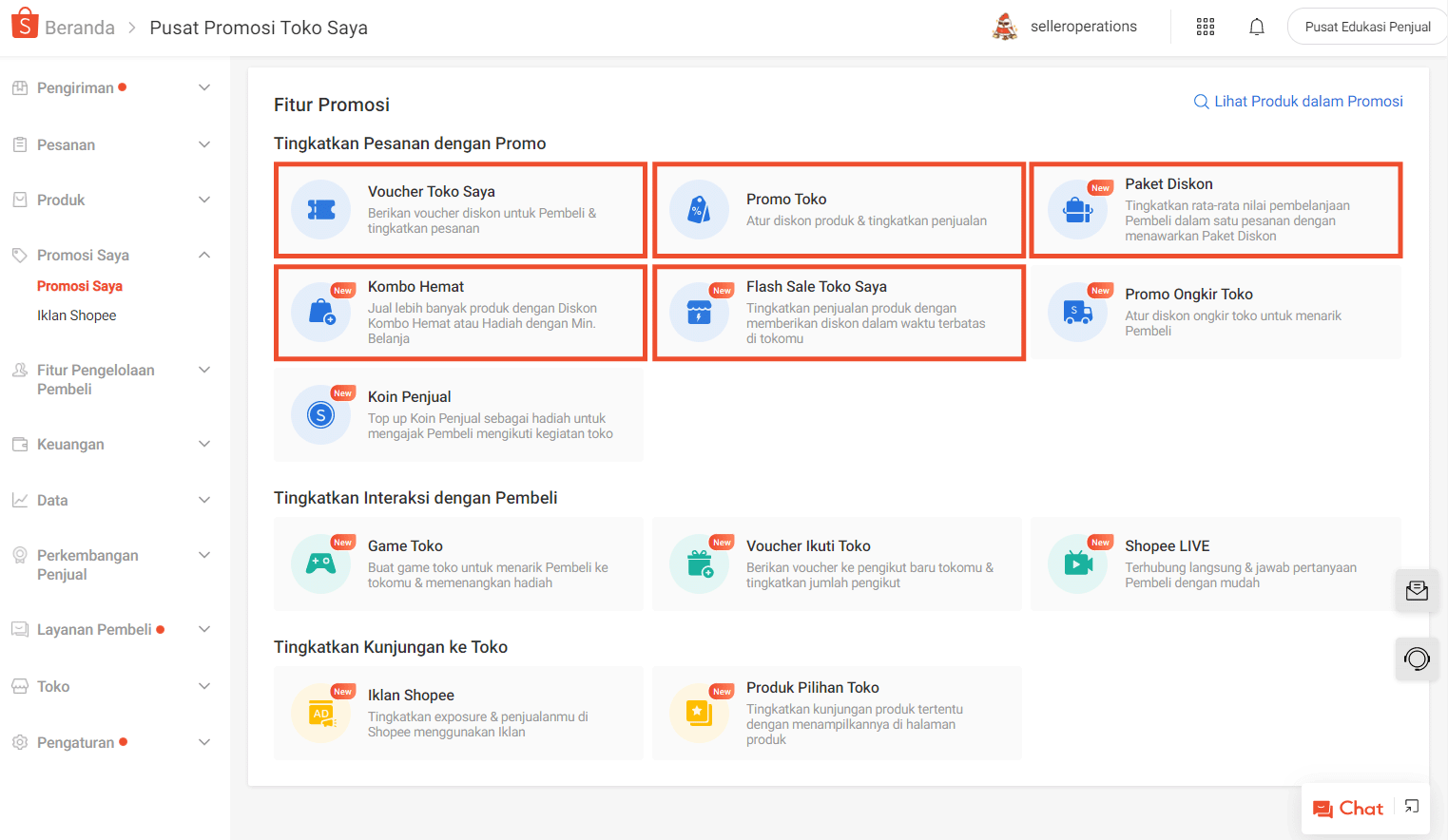Expand the Pengiriman sidebar section
Image resolution: width=1448 pixels, height=840 pixels.
pyautogui.click(x=203, y=87)
